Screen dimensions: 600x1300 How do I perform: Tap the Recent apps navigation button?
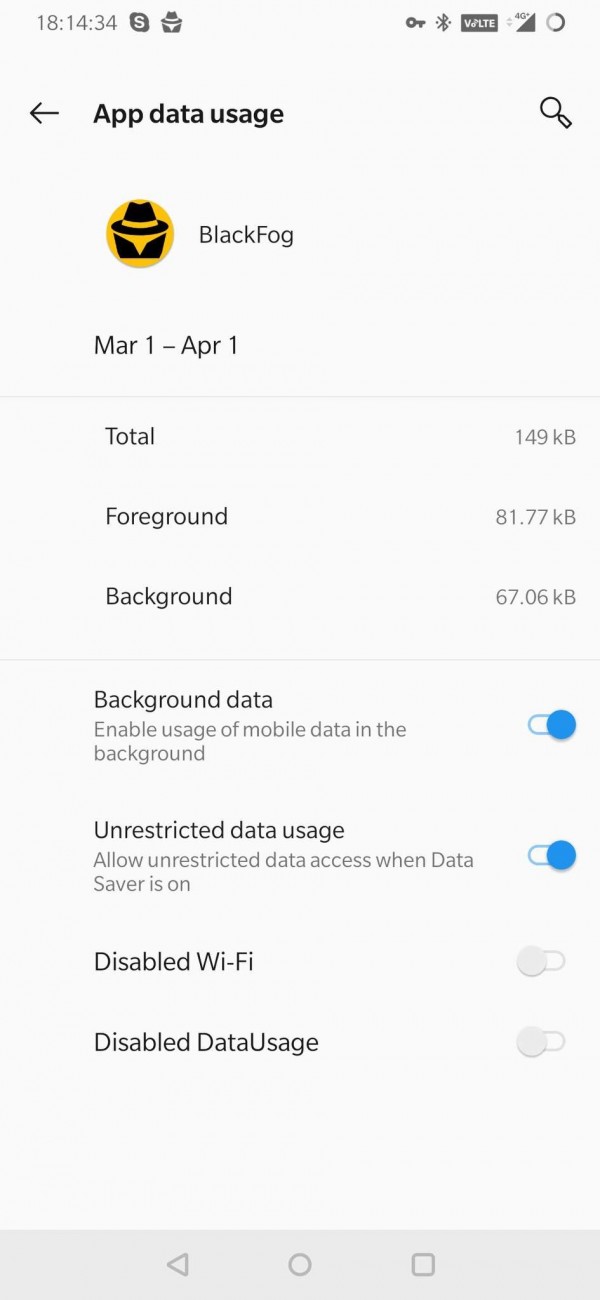coord(421,1263)
